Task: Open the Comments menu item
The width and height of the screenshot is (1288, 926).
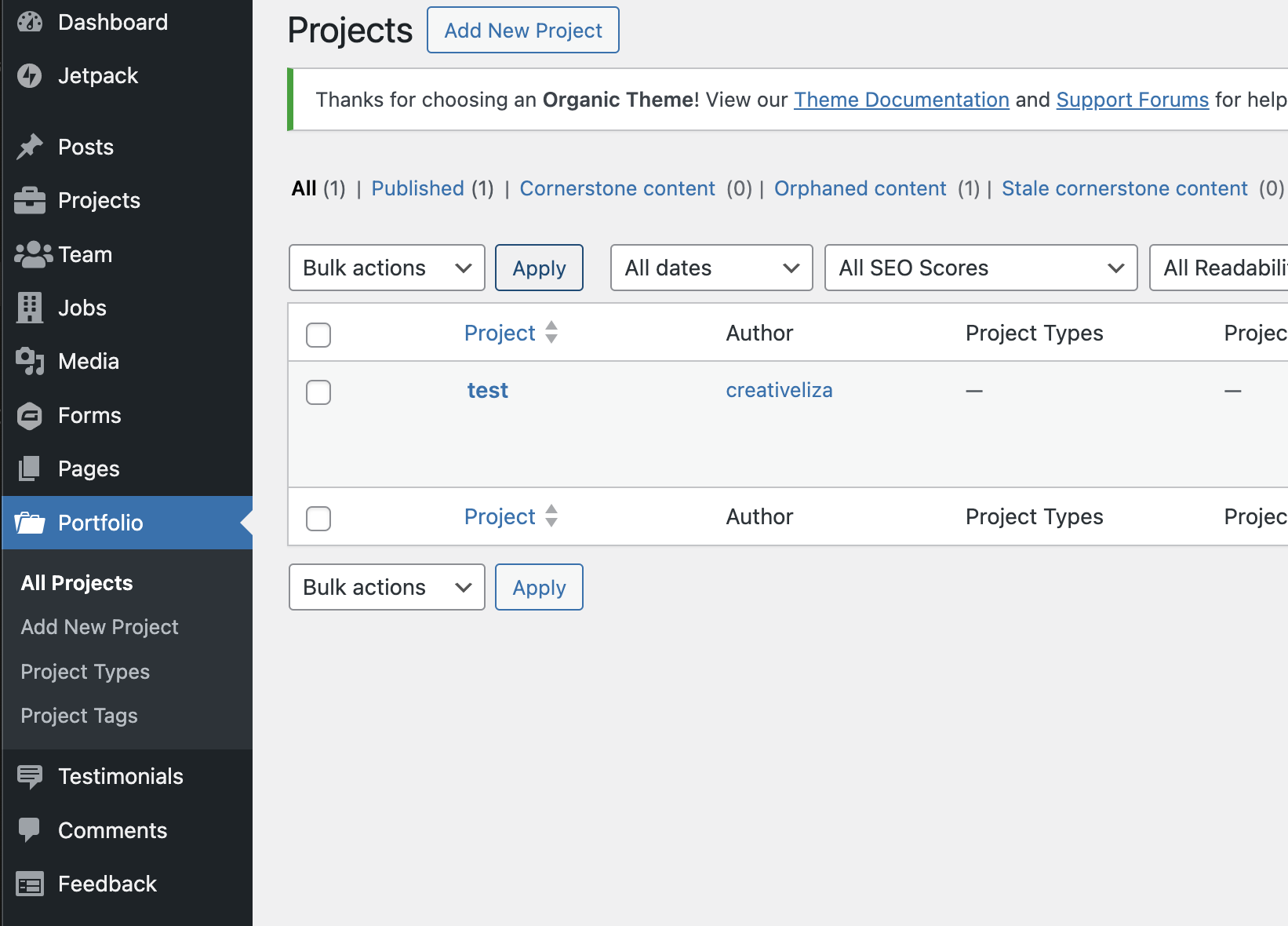Action: tap(112, 830)
